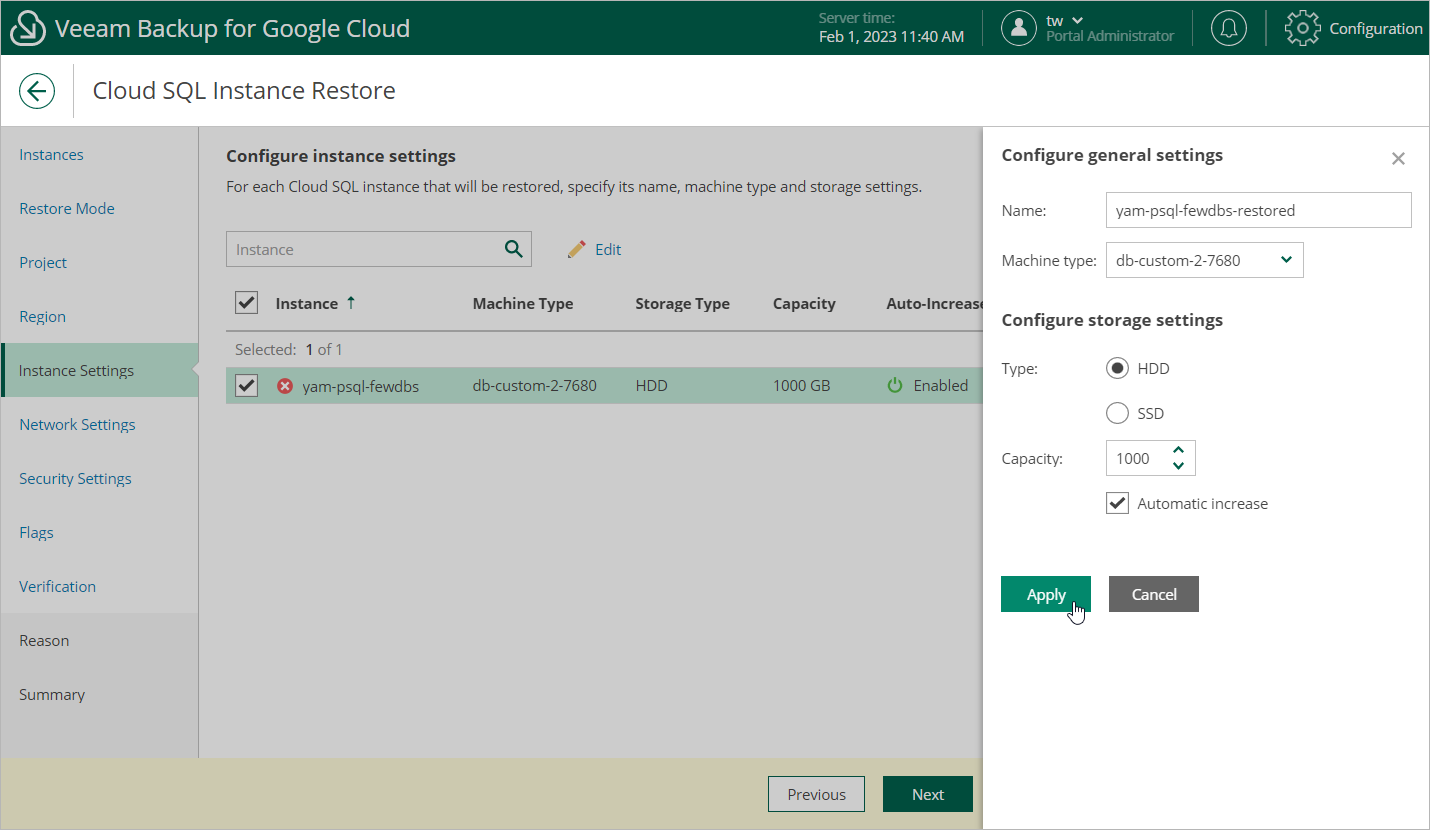This screenshot has height=830, width=1430.
Task: Click the Auto-Increase column header
Action: (x=935, y=303)
